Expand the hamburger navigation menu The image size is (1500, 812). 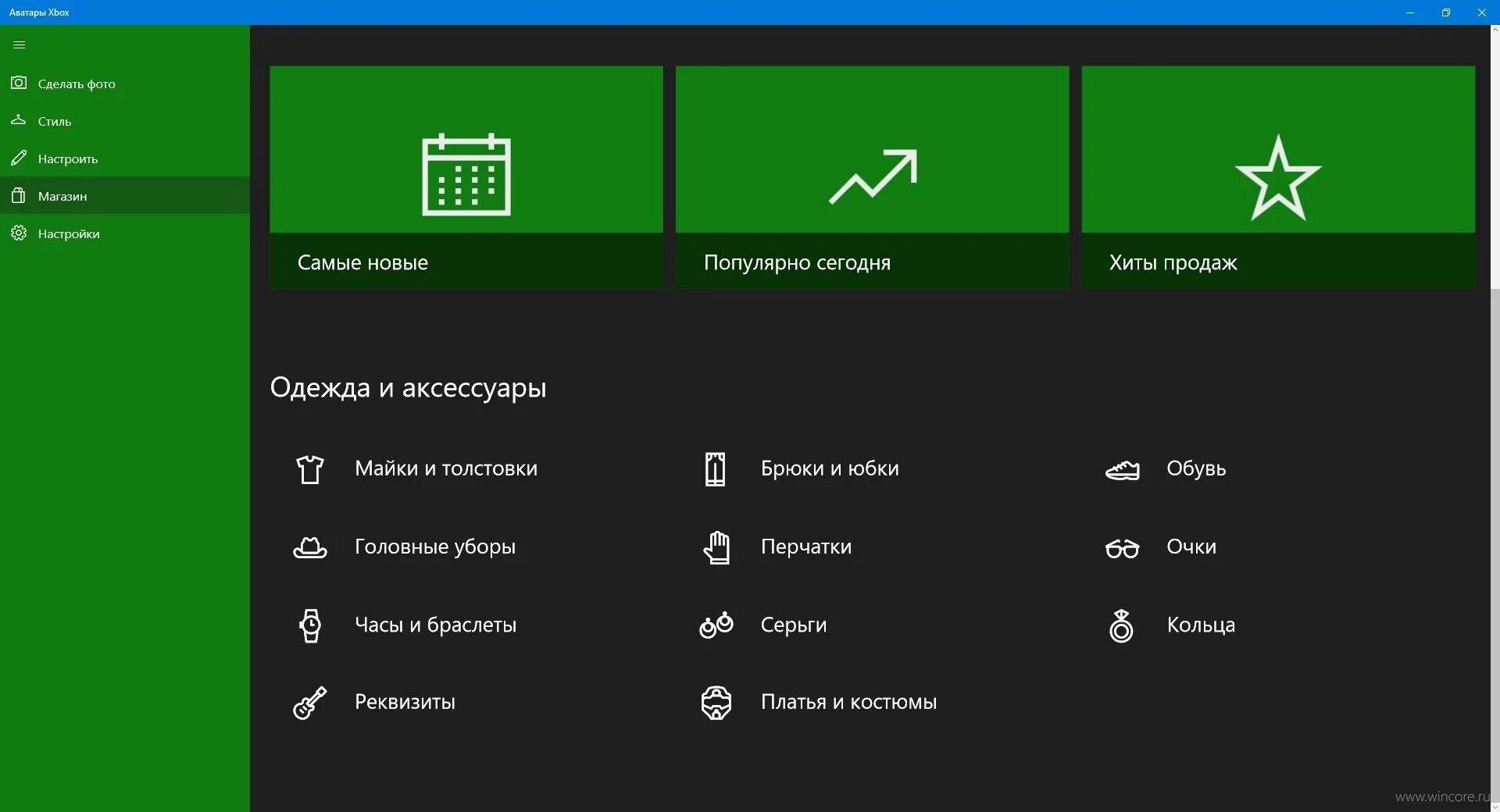pos(19,45)
